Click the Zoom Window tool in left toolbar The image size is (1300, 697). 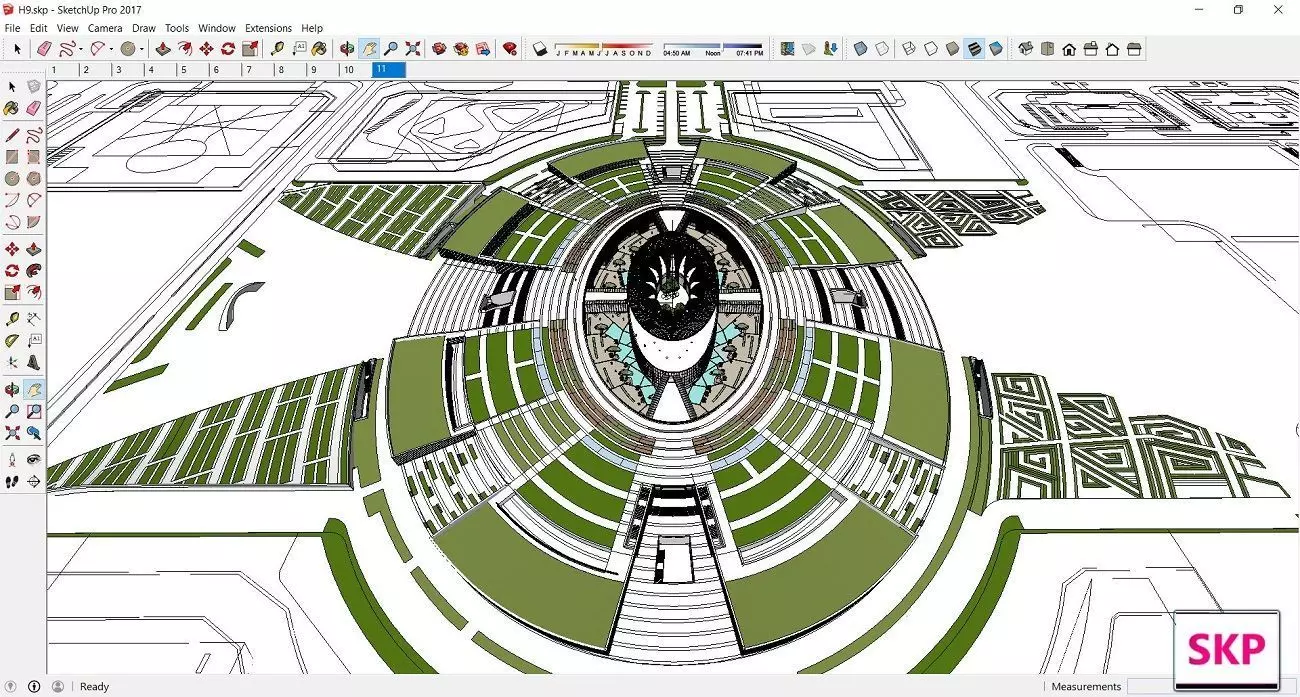click(34, 411)
